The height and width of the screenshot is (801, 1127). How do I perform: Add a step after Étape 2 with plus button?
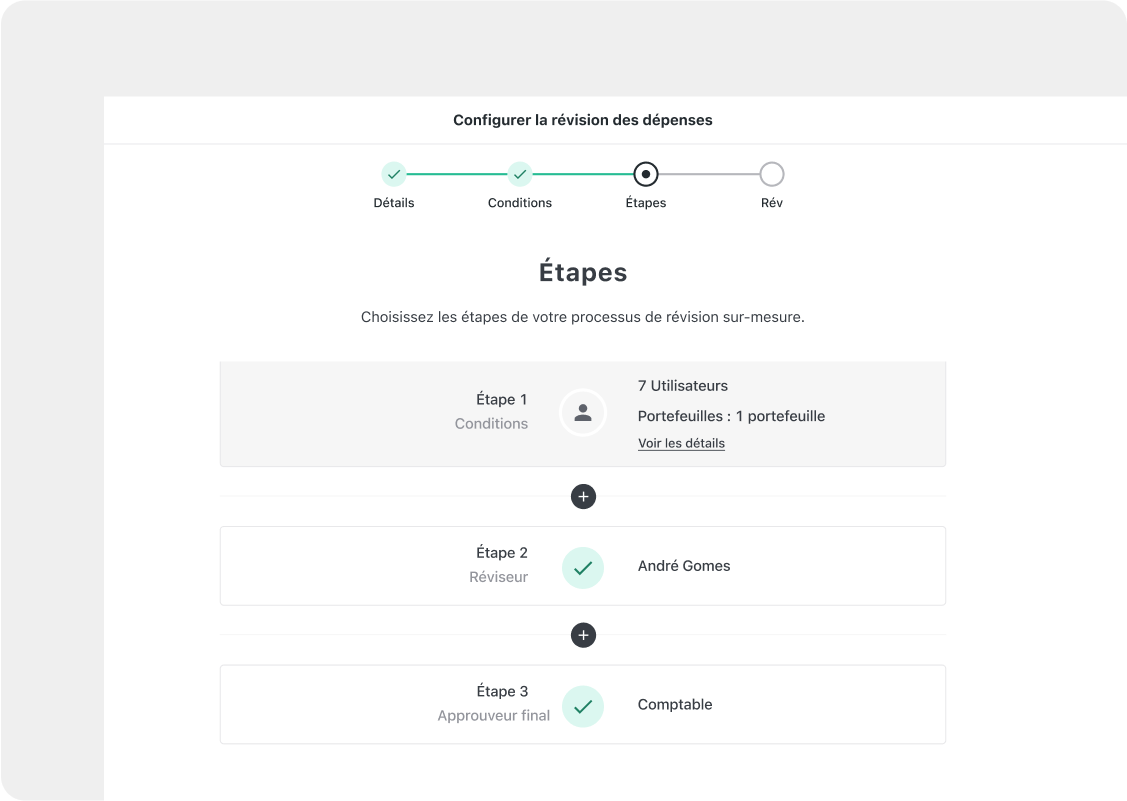pos(583,635)
